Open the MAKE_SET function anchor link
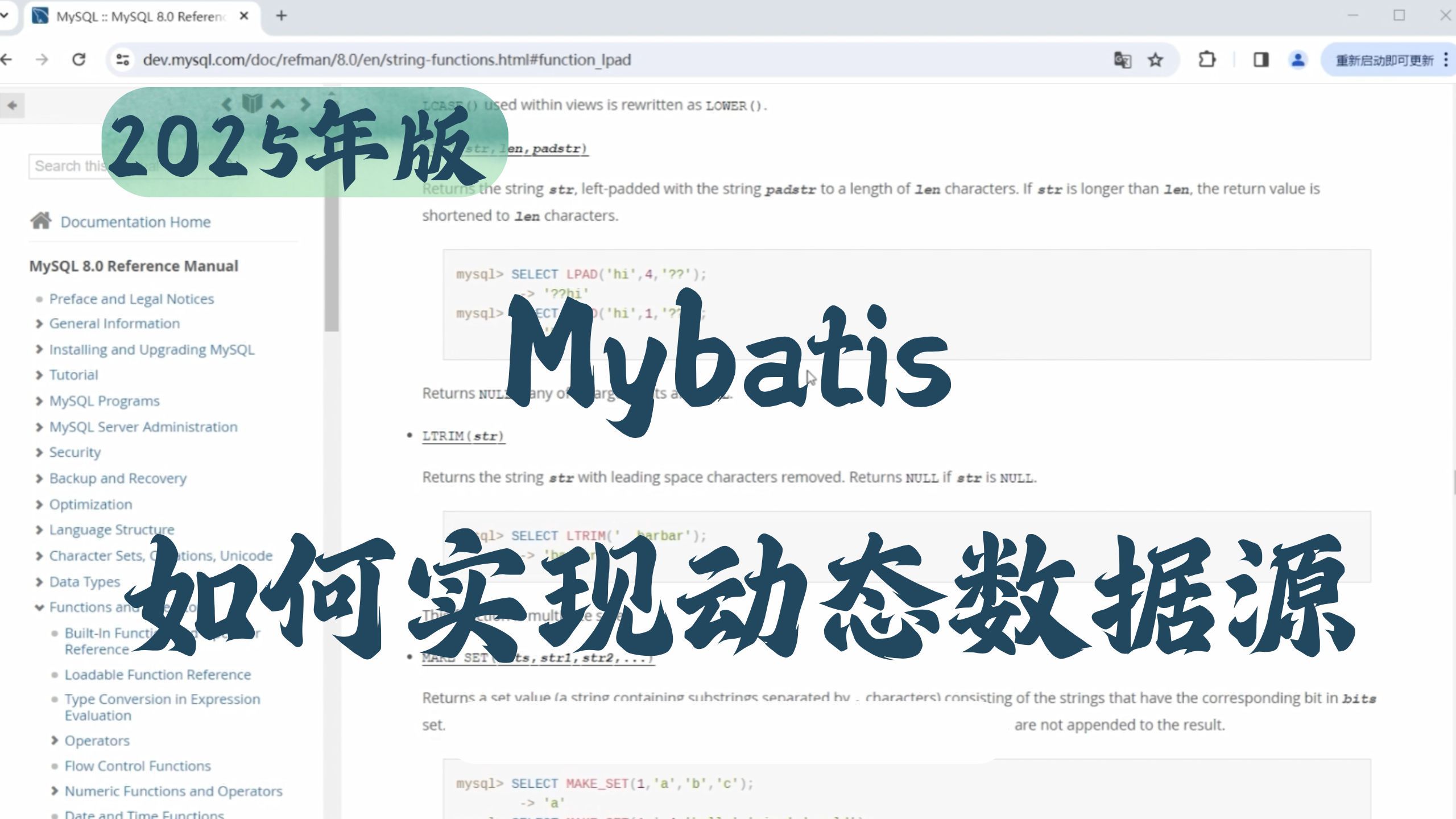1456x819 pixels. [x=537, y=658]
